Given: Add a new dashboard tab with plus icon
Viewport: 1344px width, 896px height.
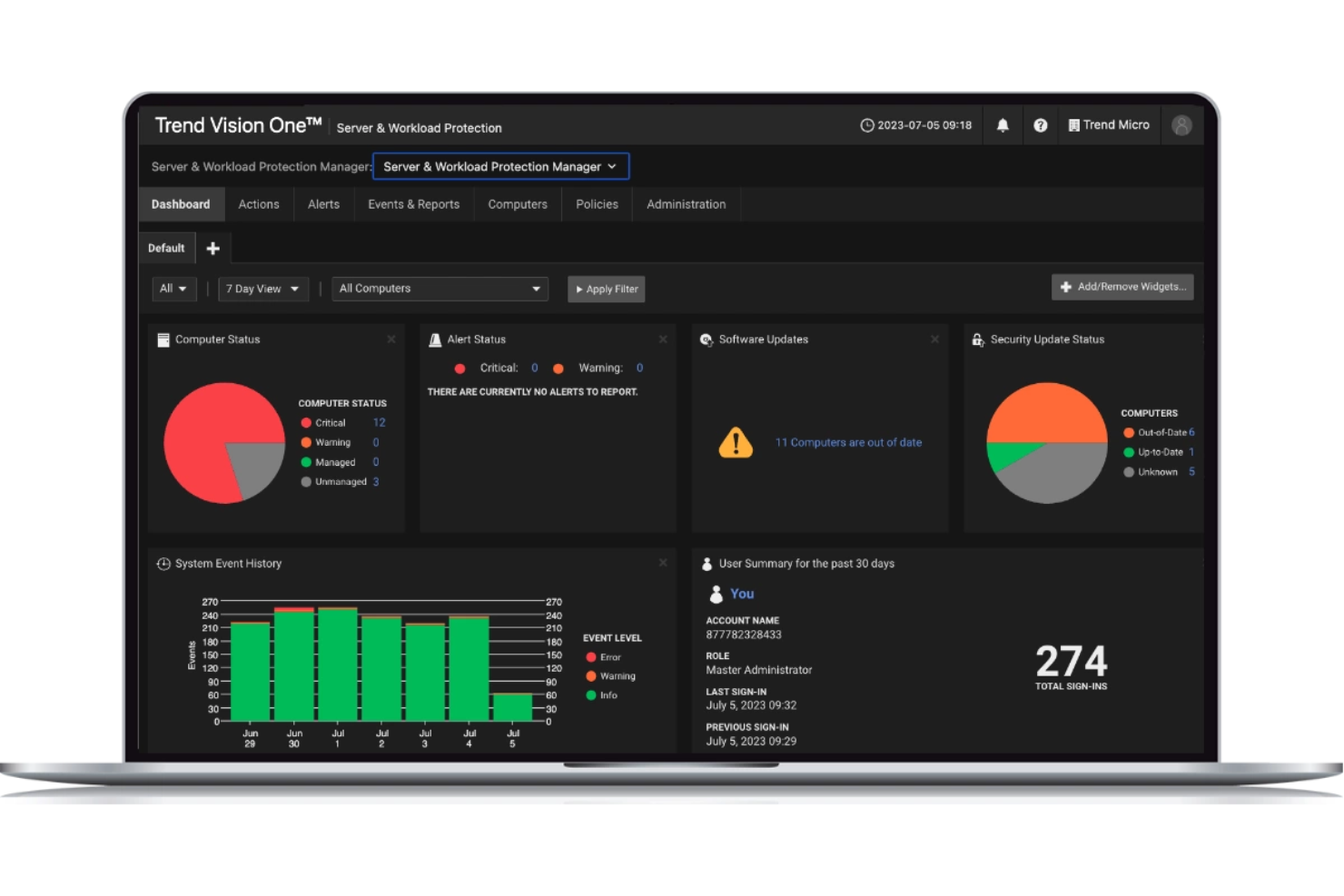Looking at the screenshot, I should click(x=213, y=249).
